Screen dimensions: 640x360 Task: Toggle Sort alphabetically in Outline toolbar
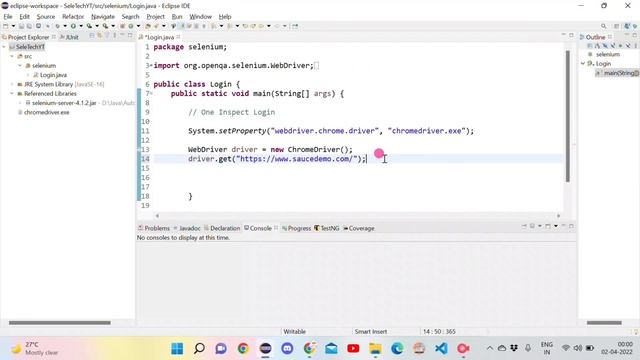point(597,46)
